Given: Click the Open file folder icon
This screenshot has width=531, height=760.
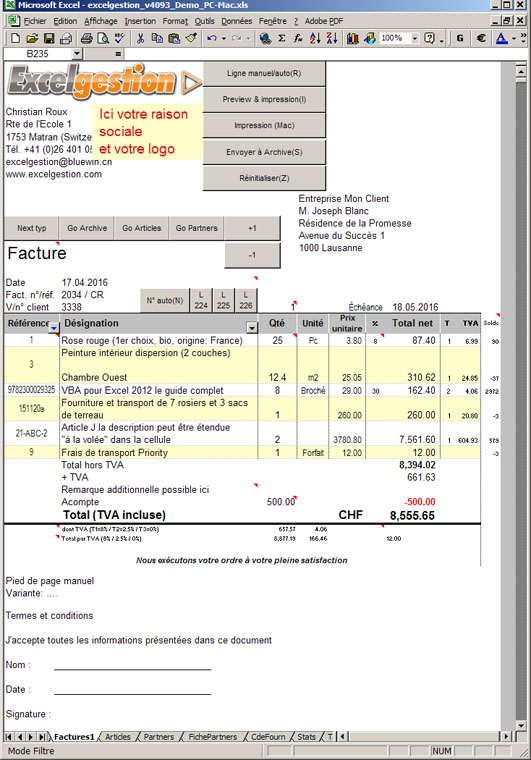Looking at the screenshot, I should [x=32, y=38].
